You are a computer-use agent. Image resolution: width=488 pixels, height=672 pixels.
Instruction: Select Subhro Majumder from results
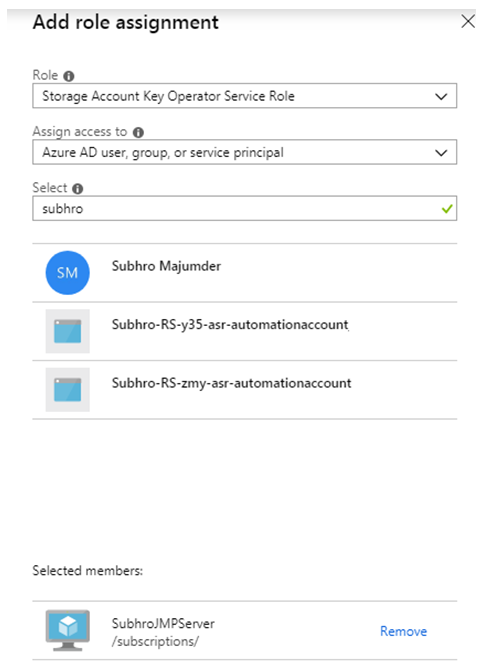pos(245,273)
